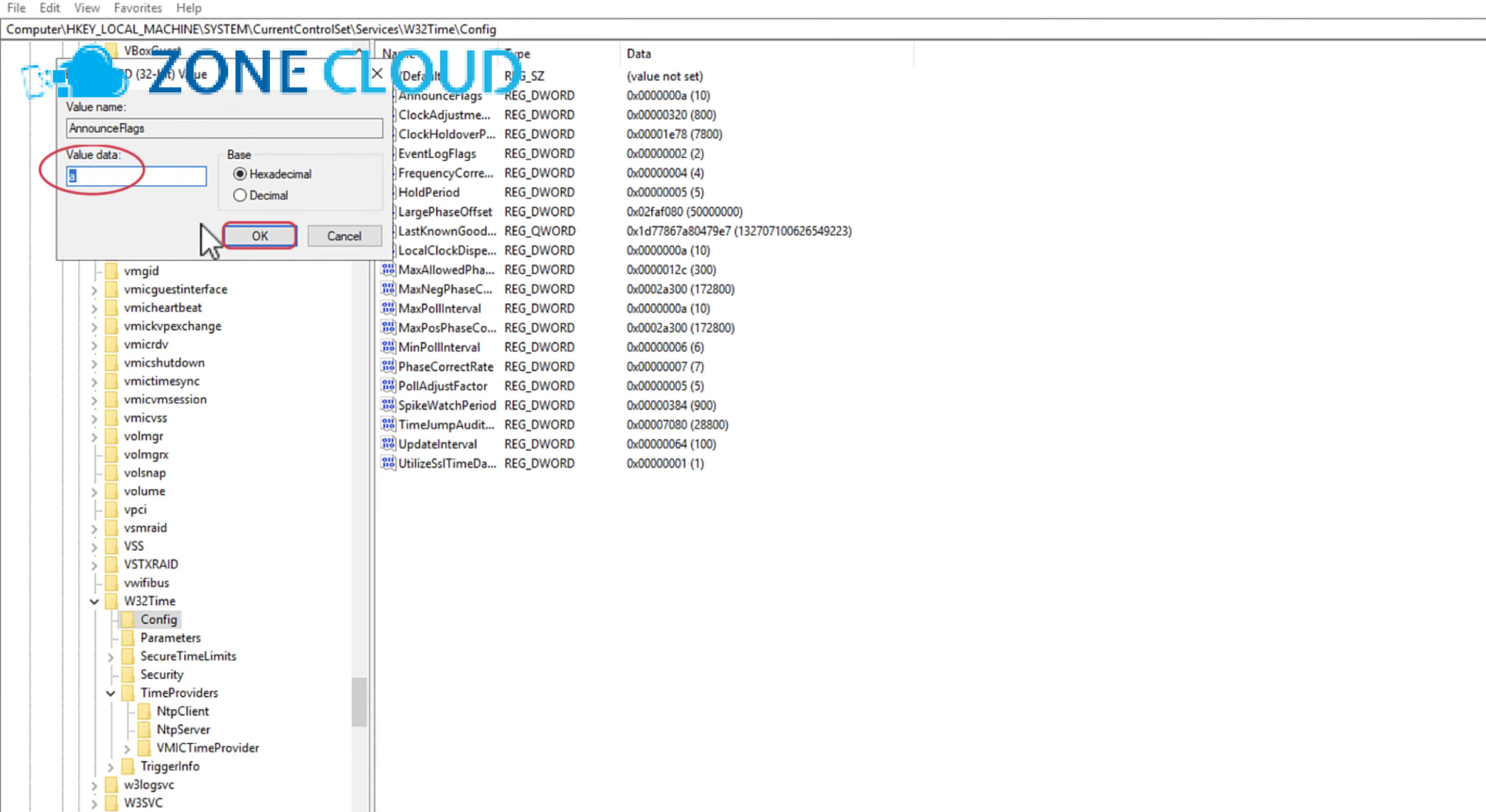1486x812 pixels.
Task: Click the NtpClient folder icon
Action: pyautogui.click(x=144, y=712)
